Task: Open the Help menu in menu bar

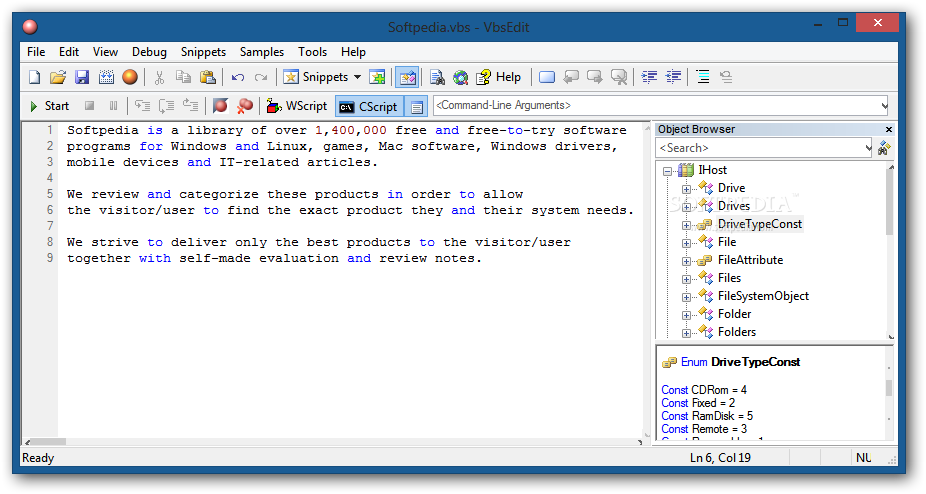Action: pyautogui.click(x=353, y=52)
